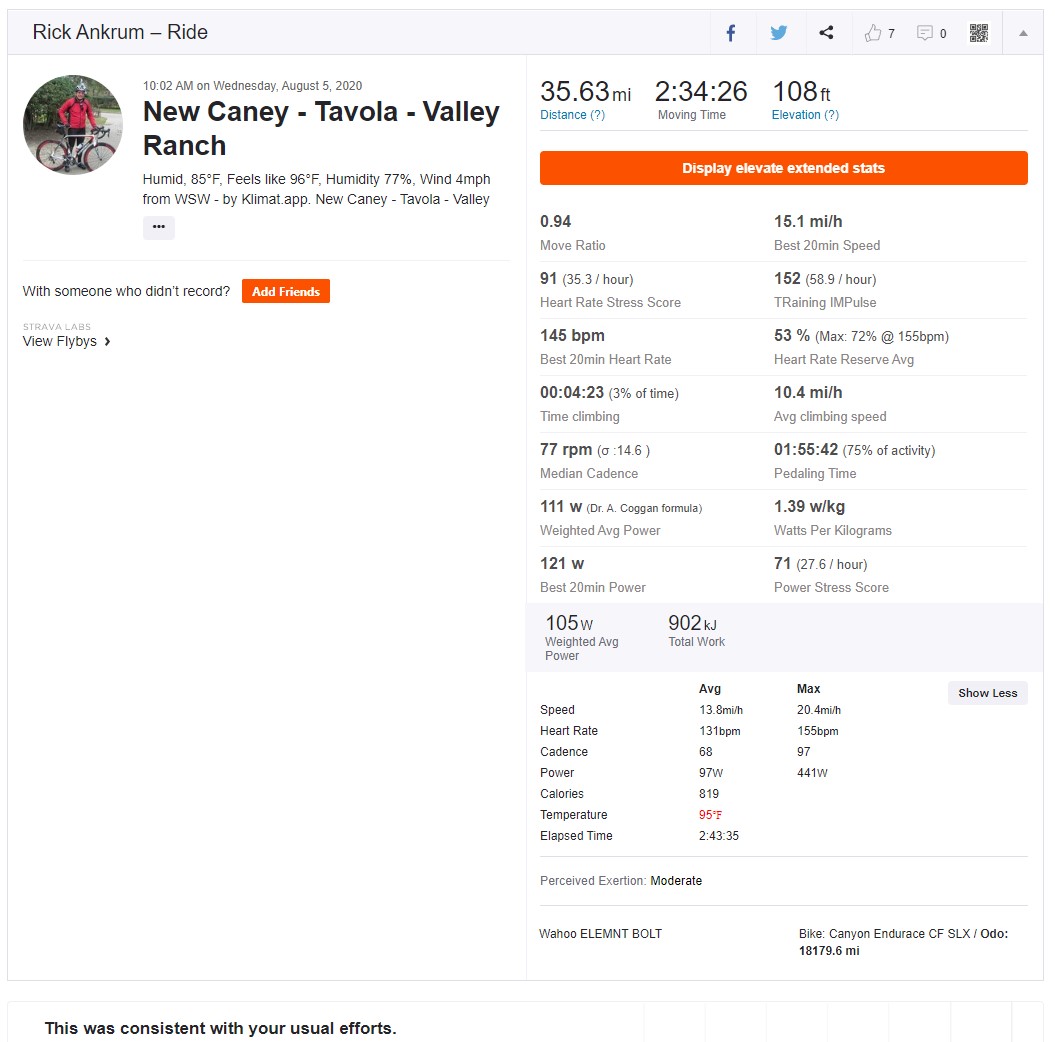Click the View Flybys chevron arrow
Viewport: 1055px width, 1042px height.
[x=107, y=342]
